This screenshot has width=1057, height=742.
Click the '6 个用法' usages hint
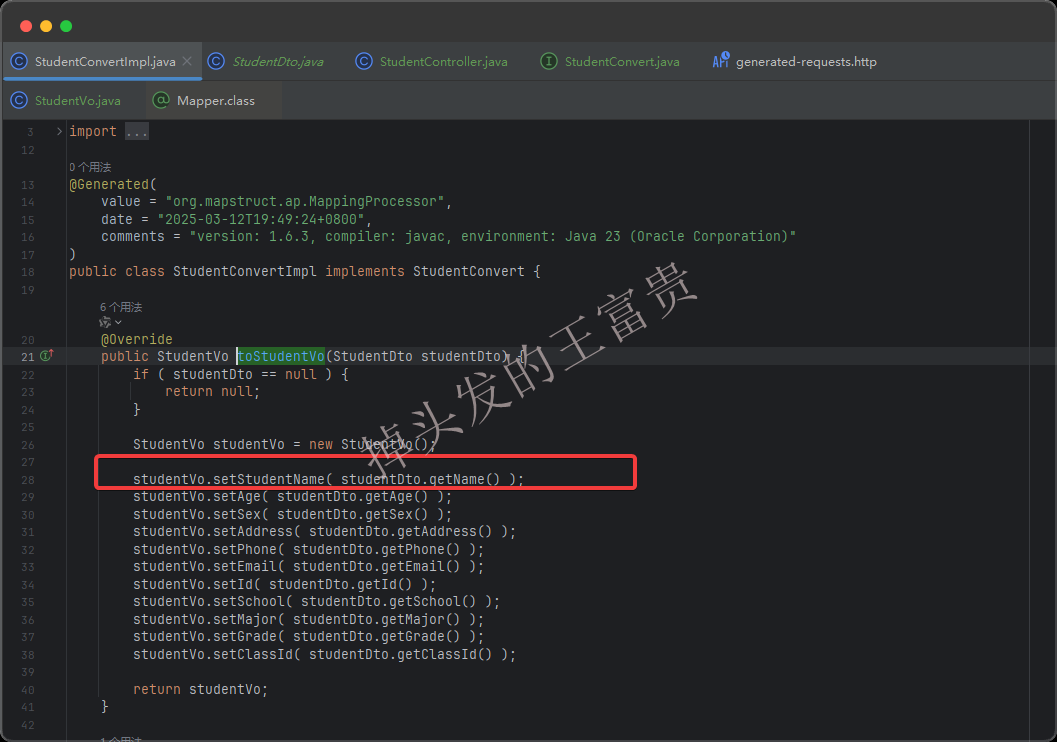click(x=121, y=307)
